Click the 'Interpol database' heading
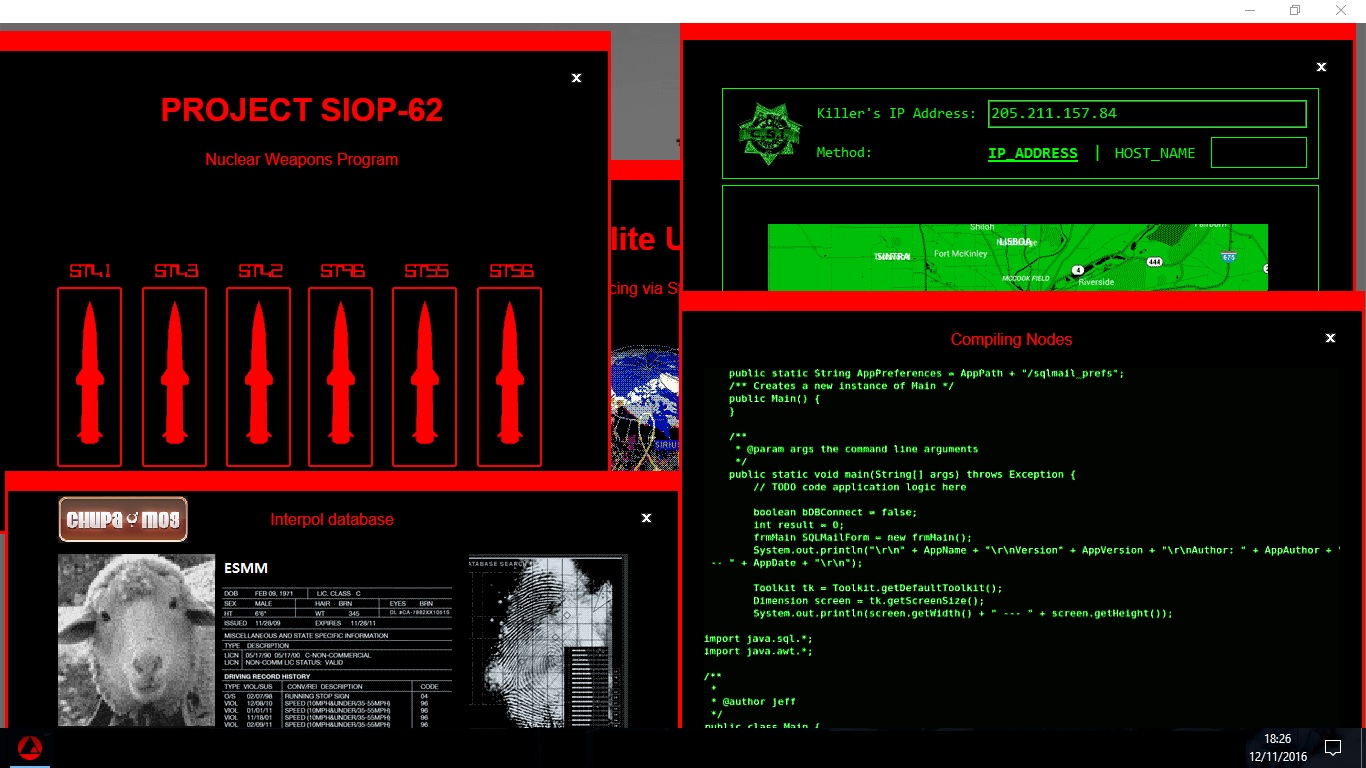This screenshot has height=768, width=1366. click(332, 520)
